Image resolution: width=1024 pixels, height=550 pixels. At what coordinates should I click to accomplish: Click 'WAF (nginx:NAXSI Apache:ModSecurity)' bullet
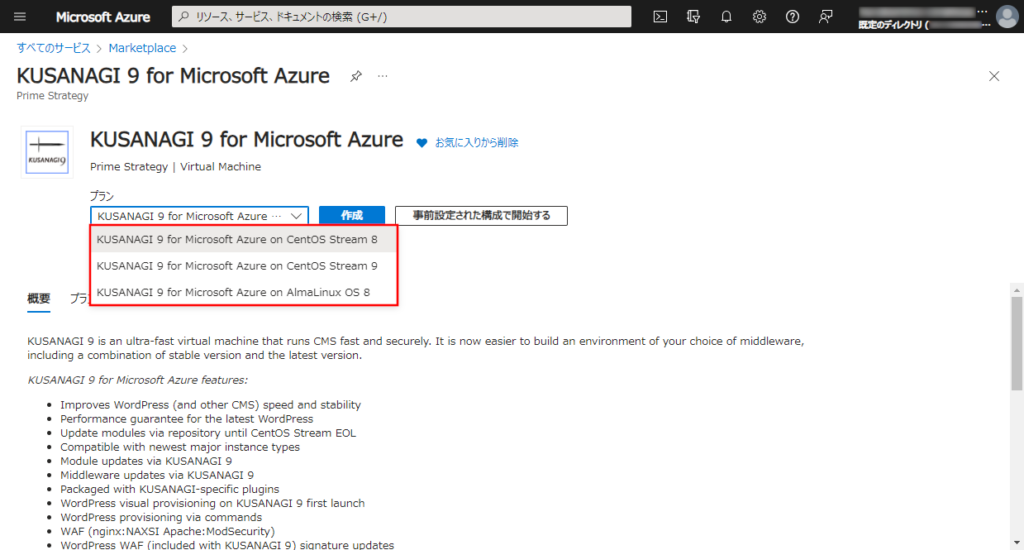(167, 531)
